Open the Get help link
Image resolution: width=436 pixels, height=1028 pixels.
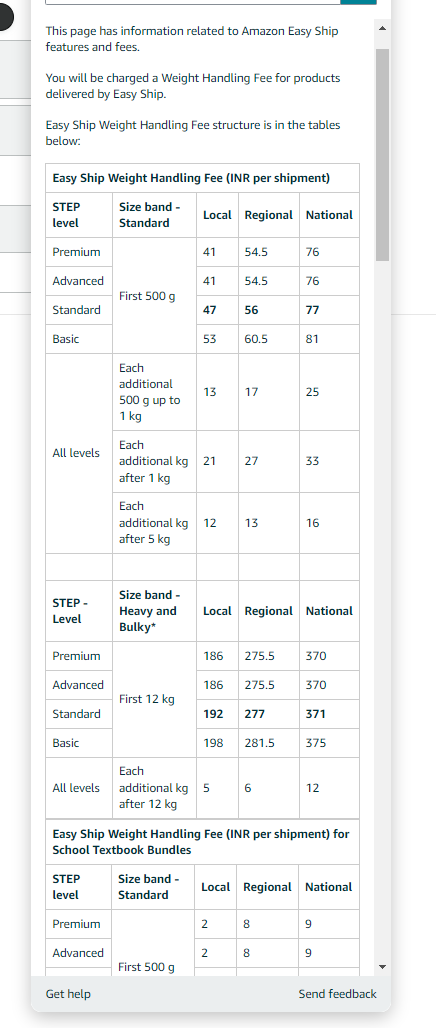pos(68,994)
